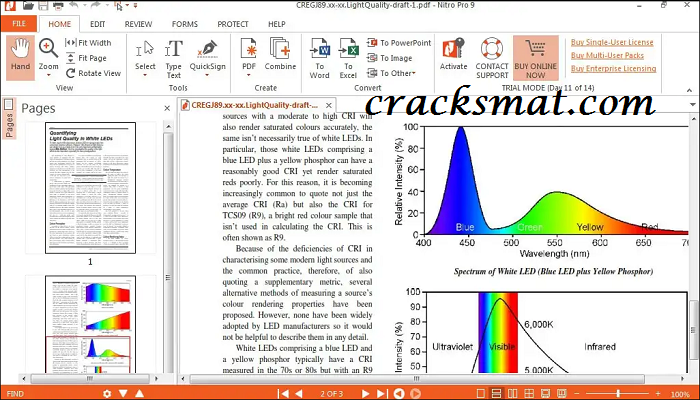Screen dimensions: 700x400
Task: Click Combine files icon
Action: pyautogui.click(x=280, y=49)
